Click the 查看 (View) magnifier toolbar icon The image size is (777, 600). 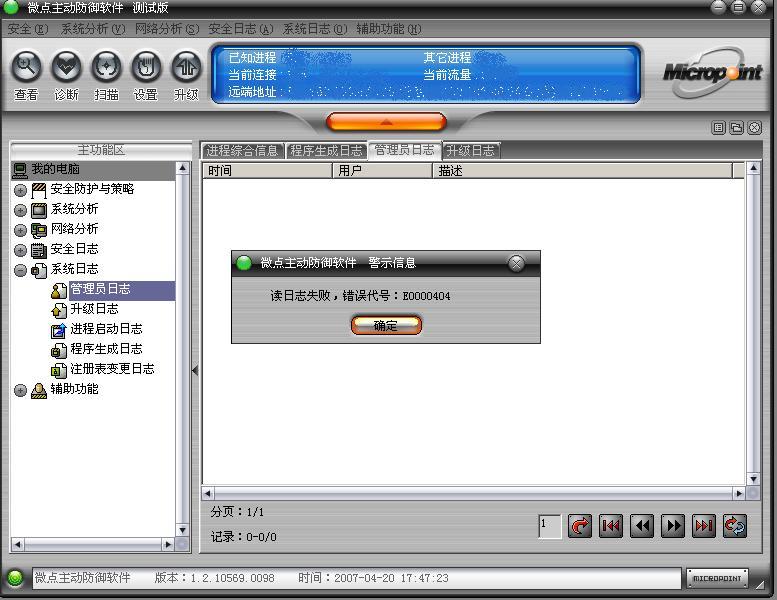pos(26,66)
